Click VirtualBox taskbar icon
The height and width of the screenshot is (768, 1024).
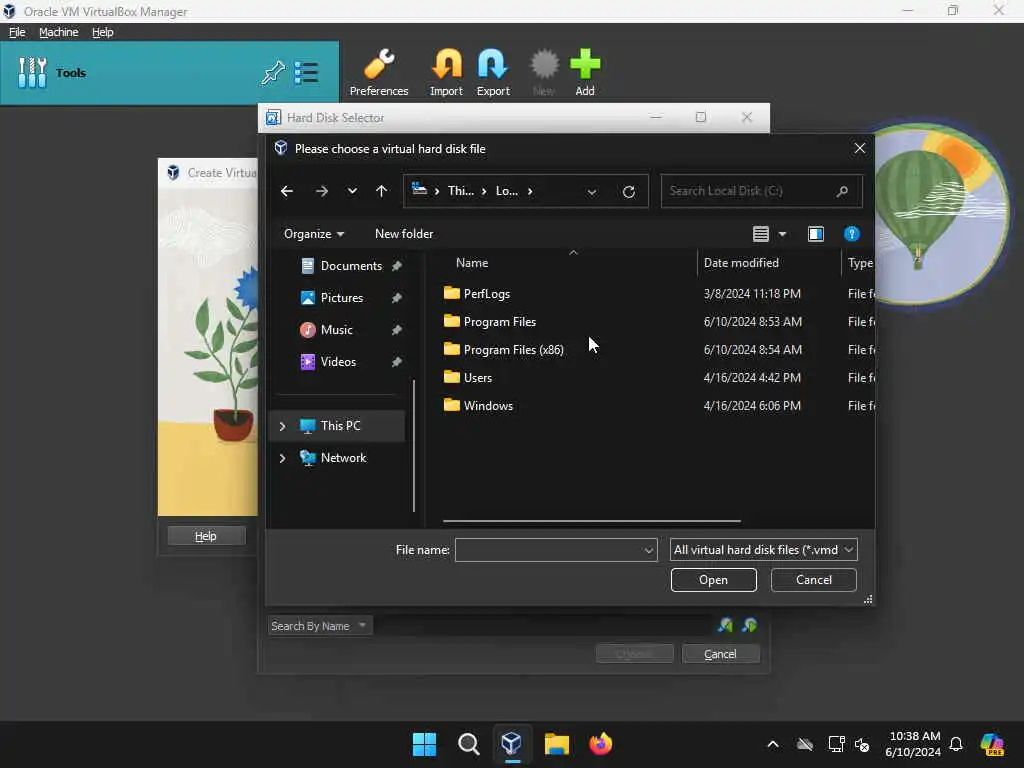[511, 743]
